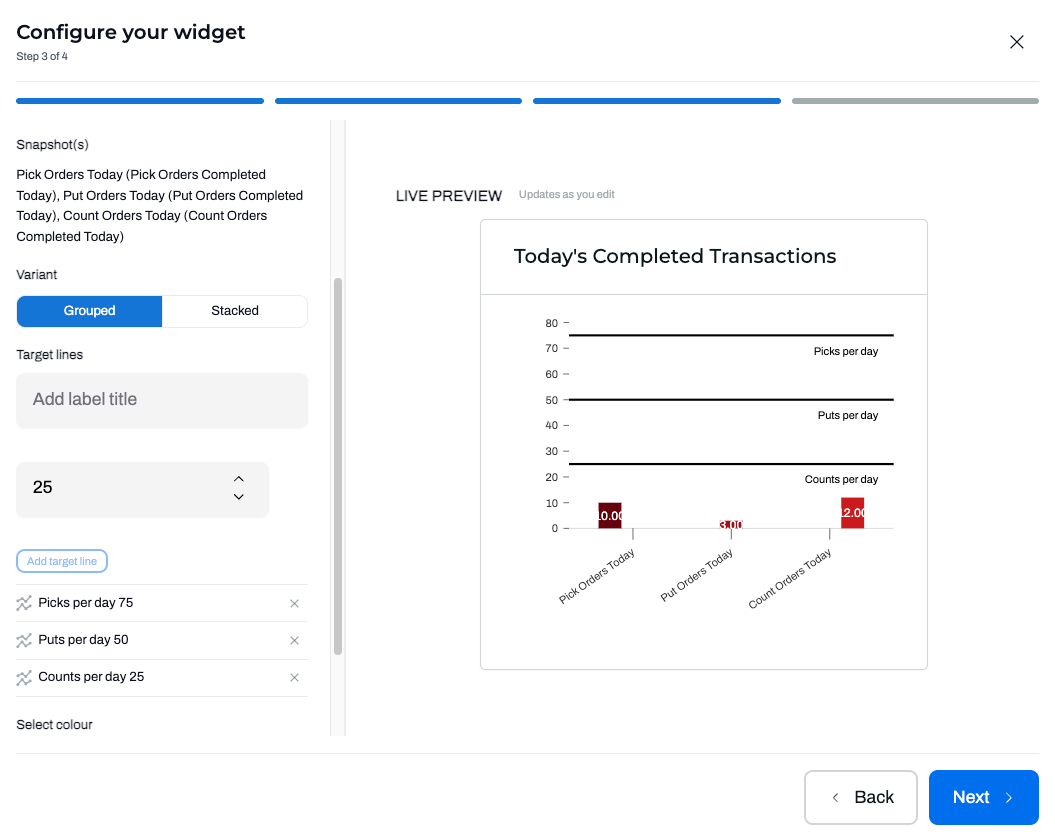
Task: Click the Puts per day 50 list entry
Action: tap(162, 640)
